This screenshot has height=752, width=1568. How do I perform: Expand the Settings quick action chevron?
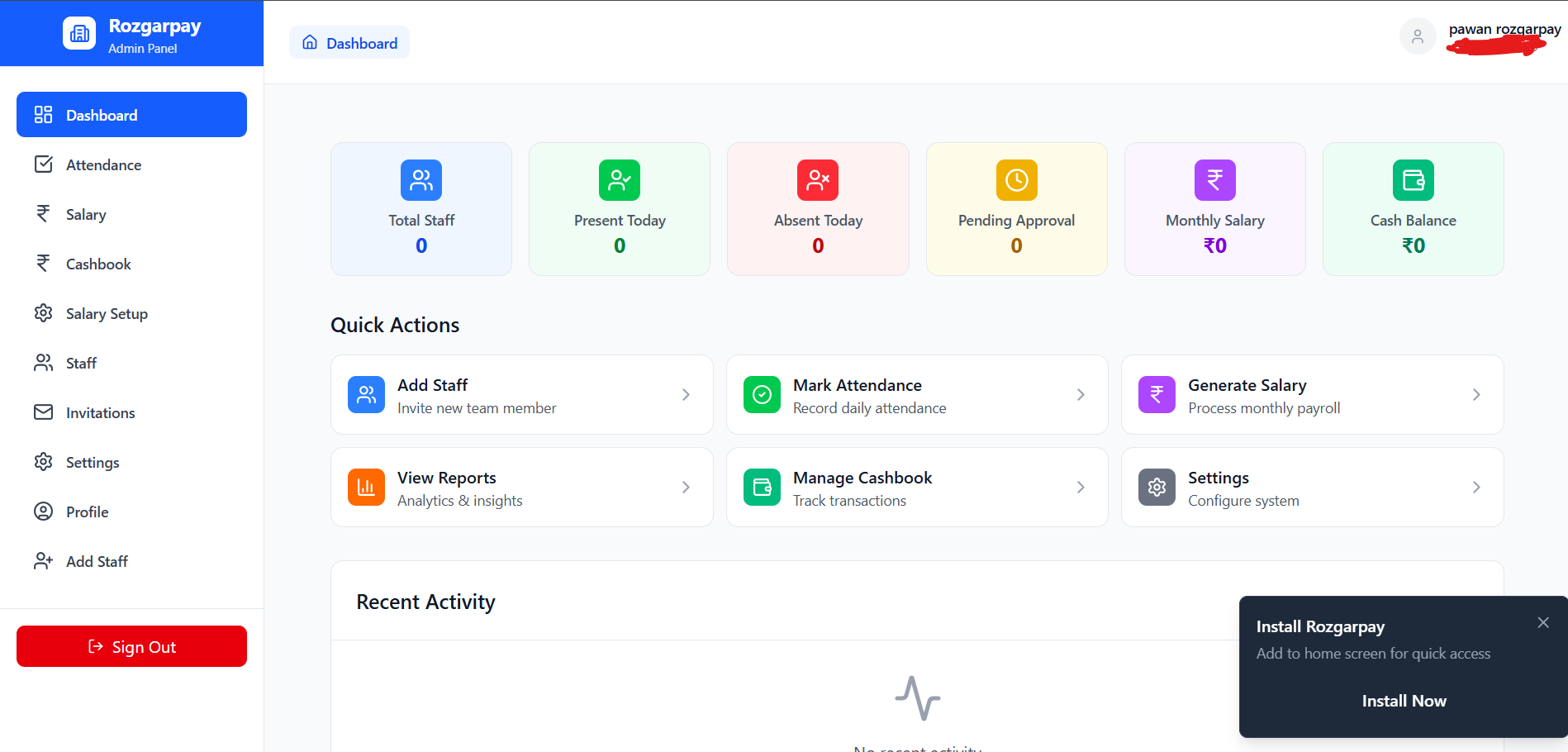pyautogui.click(x=1476, y=488)
